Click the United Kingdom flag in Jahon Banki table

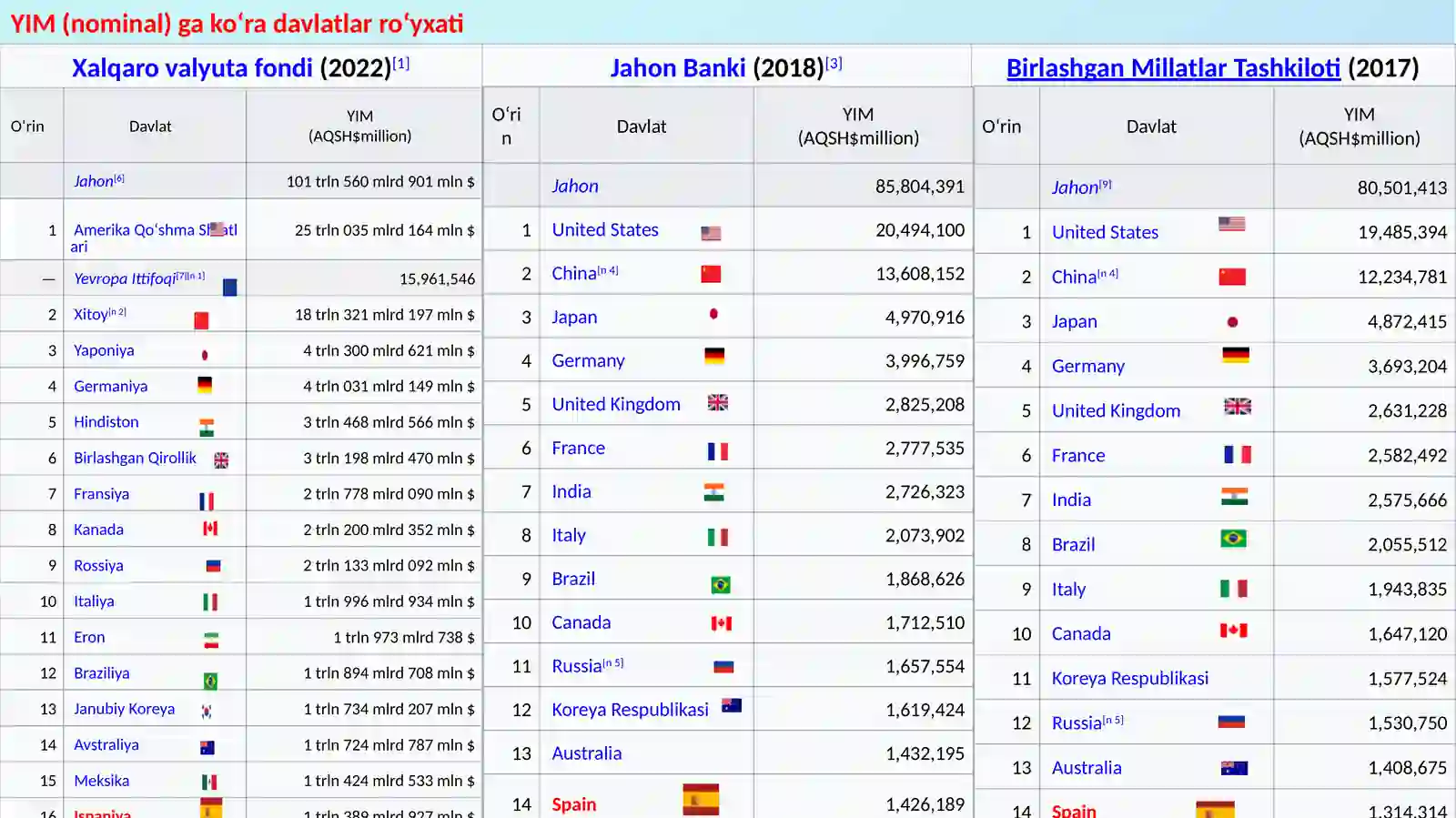[x=718, y=402]
